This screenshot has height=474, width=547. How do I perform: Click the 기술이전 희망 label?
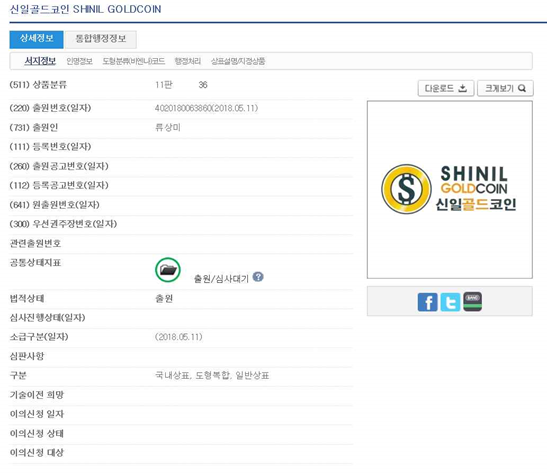37,395
